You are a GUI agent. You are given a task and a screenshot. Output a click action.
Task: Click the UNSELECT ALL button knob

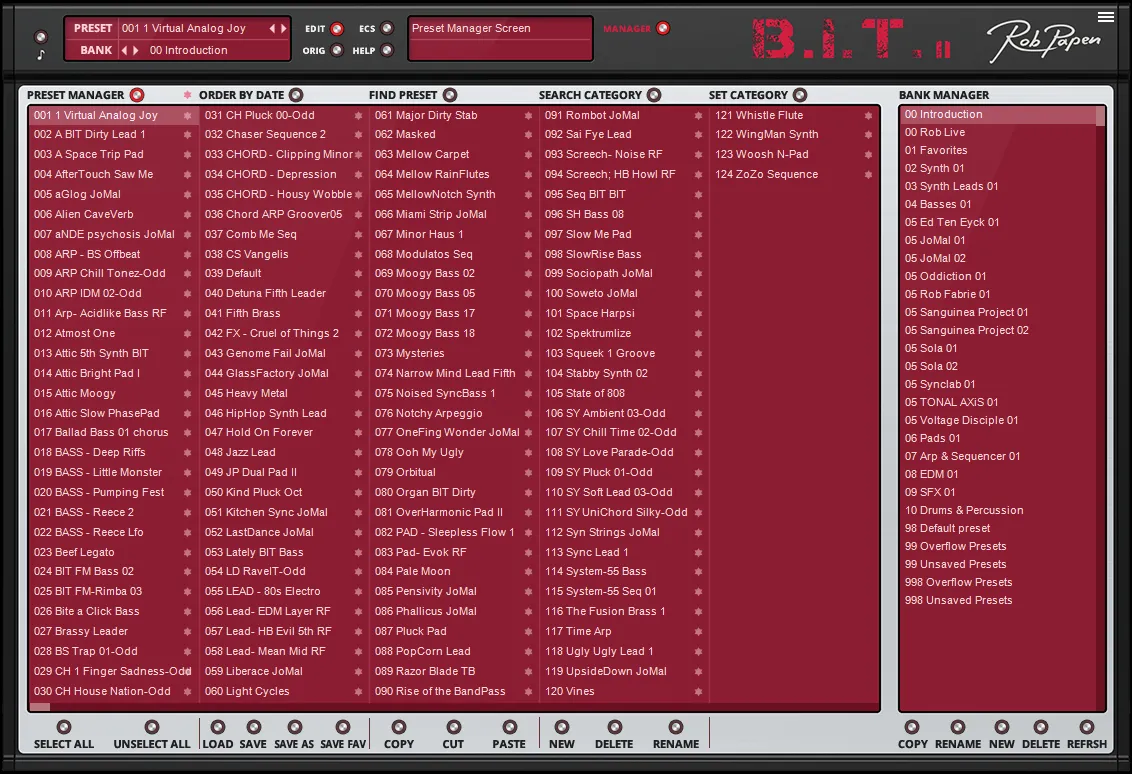point(152,727)
